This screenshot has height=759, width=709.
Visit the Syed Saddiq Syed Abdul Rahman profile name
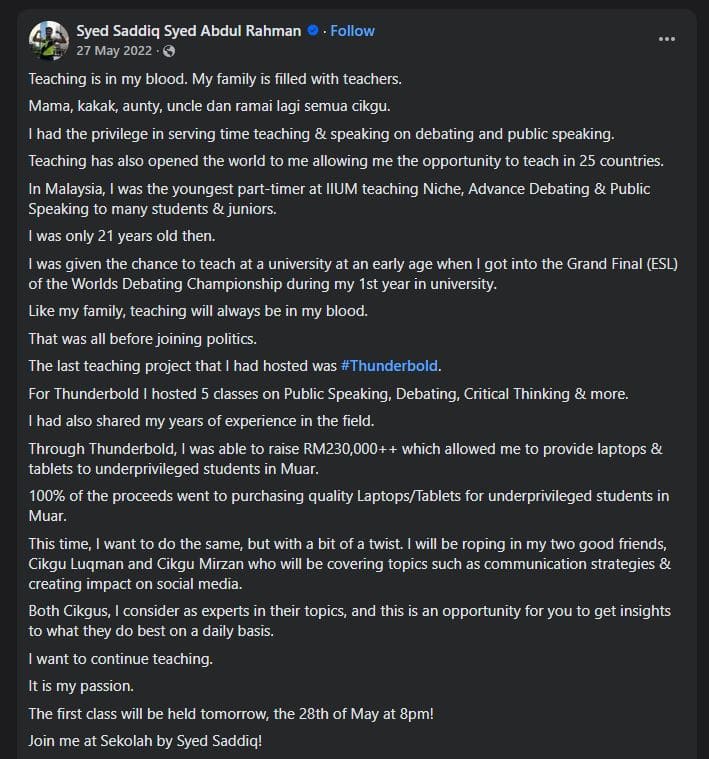point(189,31)
